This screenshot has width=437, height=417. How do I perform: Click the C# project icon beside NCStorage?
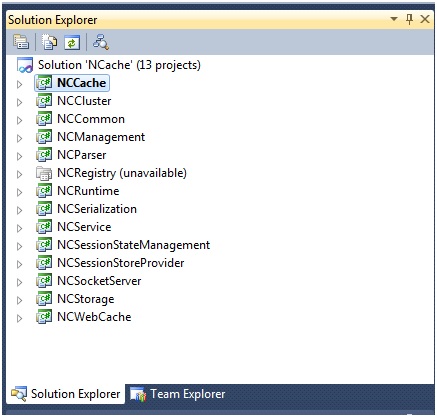(x=44, y=298)
